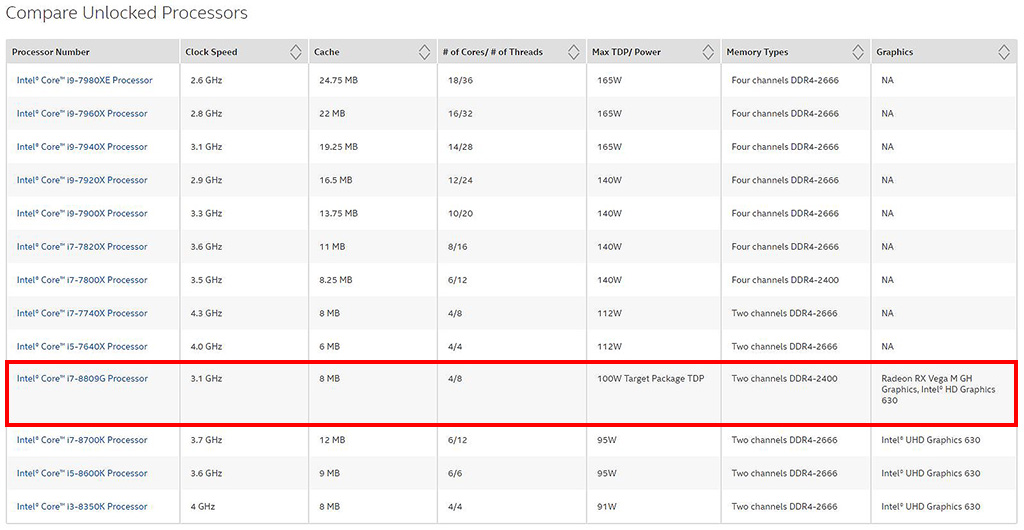Image resolution: width=1024 pixels, height=530 pixels.
Task: Select the Max TDP/ Power column header
Action: [626, 52]
